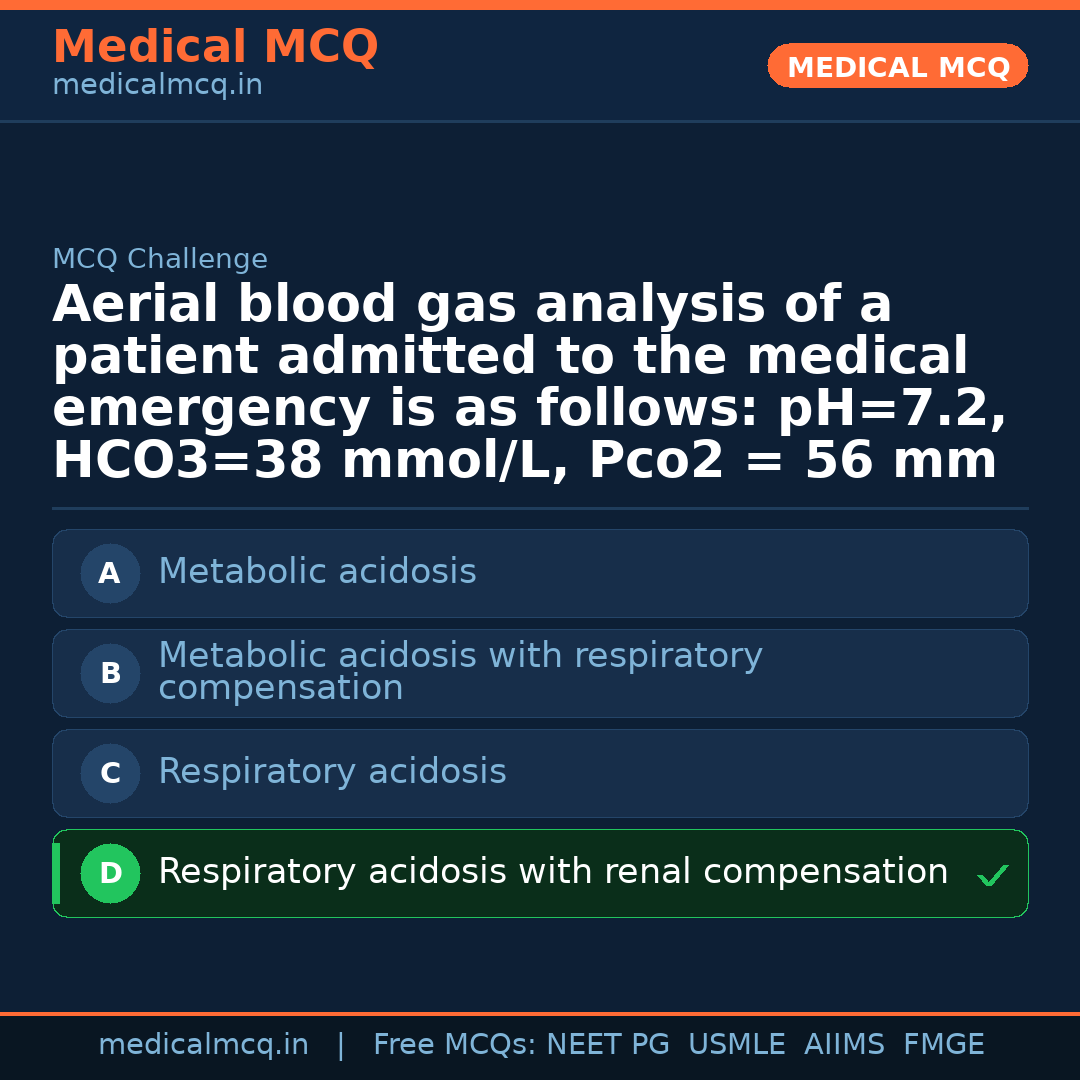
Task: Click the "Free MCQs:" footer label
Action: [454, 1045]
